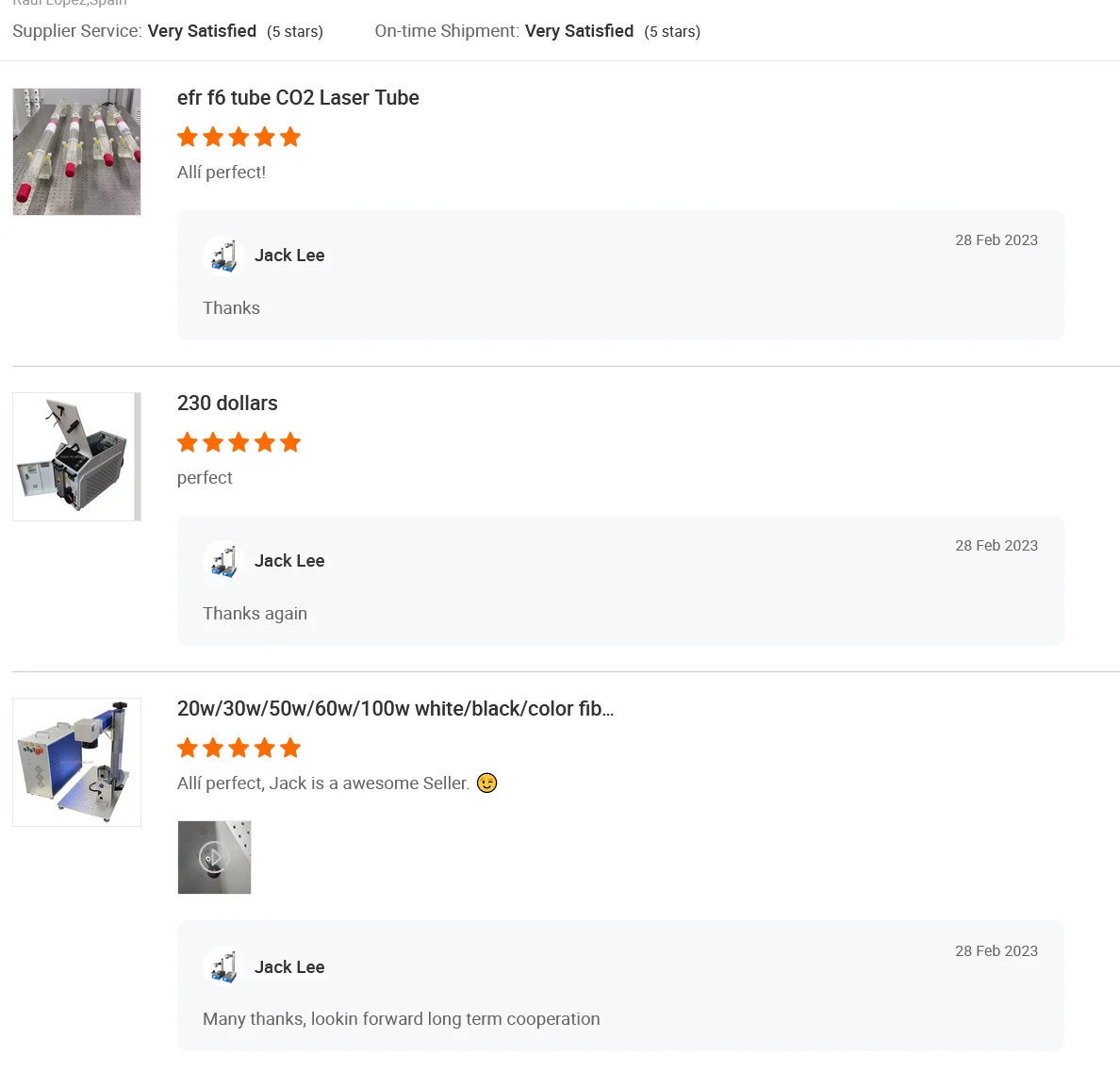
Task: Click the star rating under the fiber laser review
Action: tap(239, 749)
